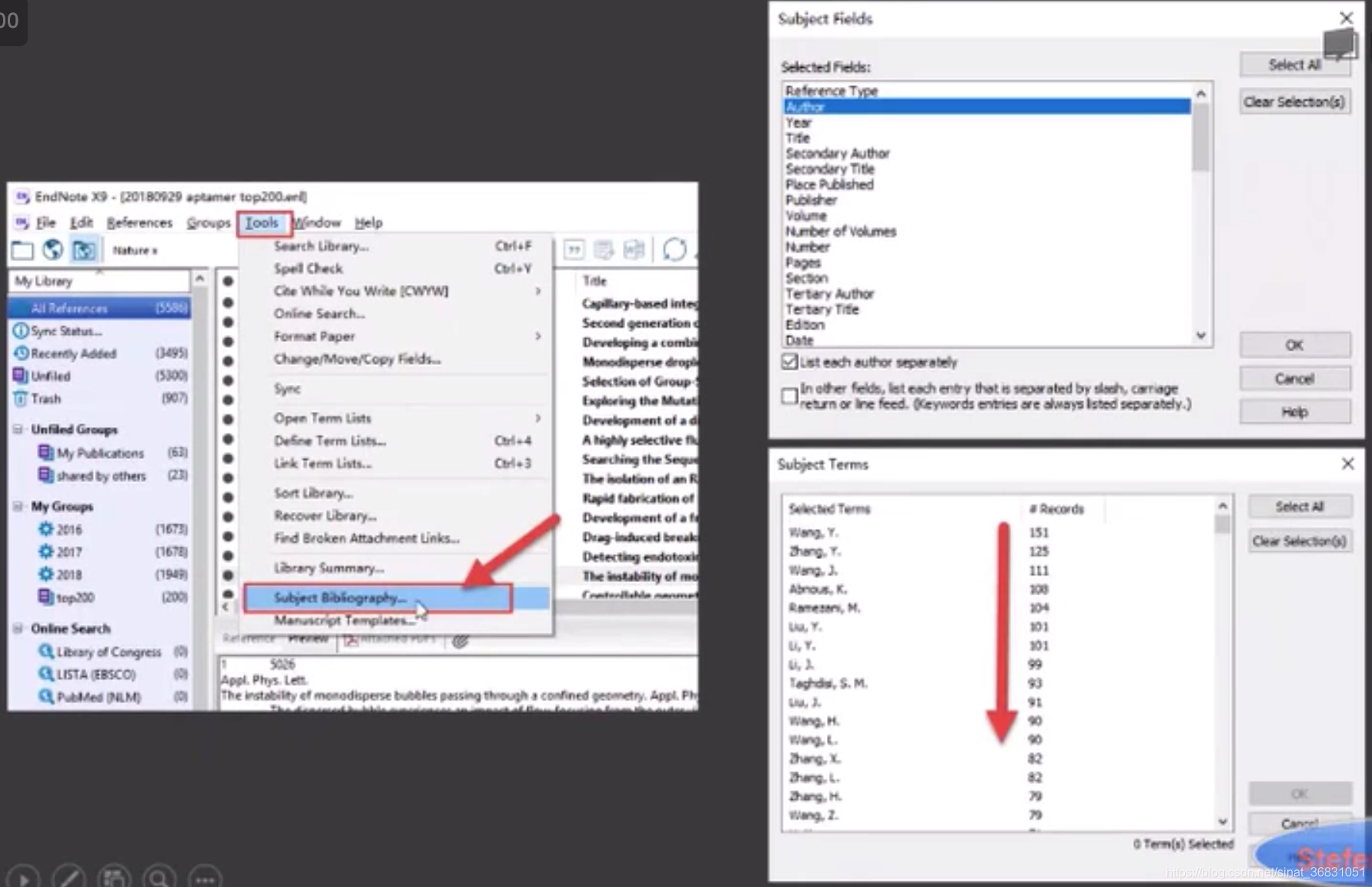Click Clear Selection(s) in Subject Terms dialog
The image size is (1372, 887).
1299,541
